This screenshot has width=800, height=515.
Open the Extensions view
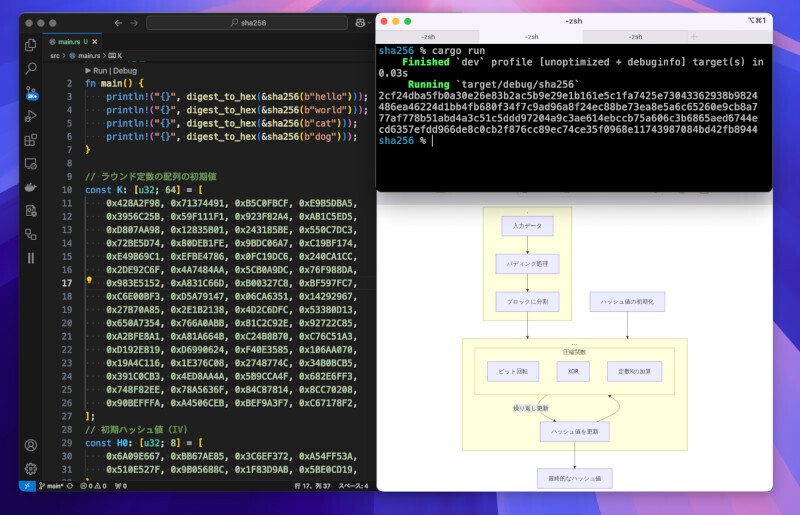[31, 140]
